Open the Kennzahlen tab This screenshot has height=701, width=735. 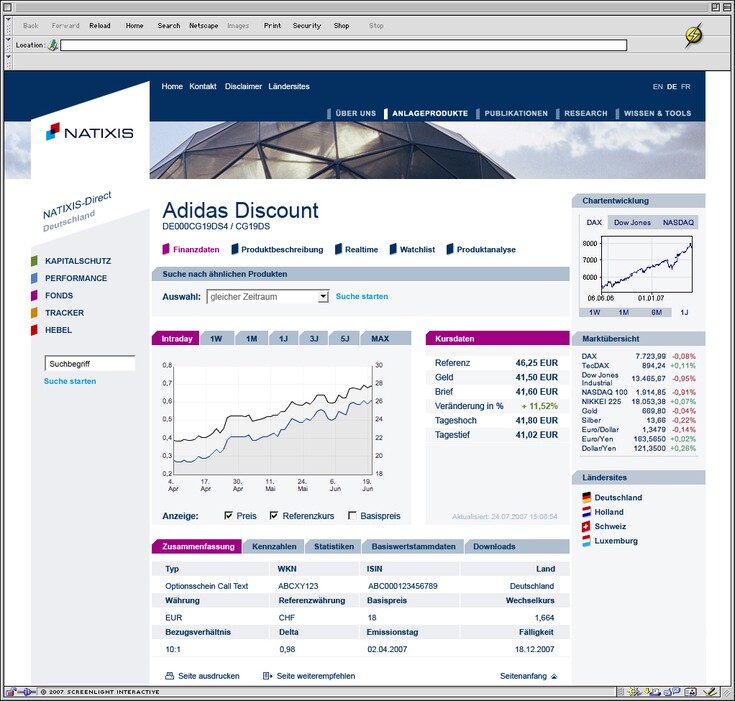274,546
